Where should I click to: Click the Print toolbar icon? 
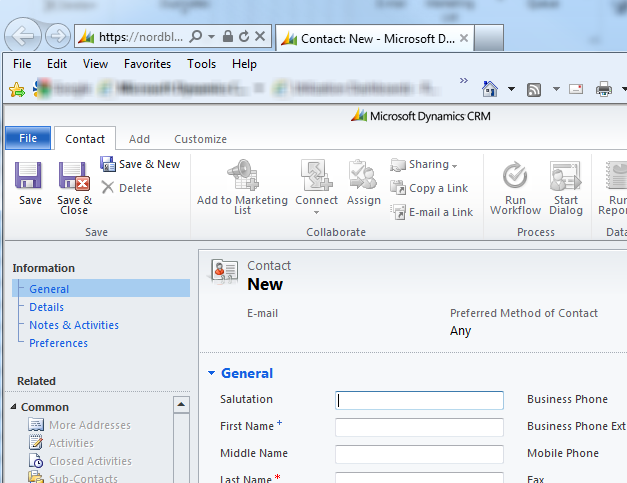603,89
